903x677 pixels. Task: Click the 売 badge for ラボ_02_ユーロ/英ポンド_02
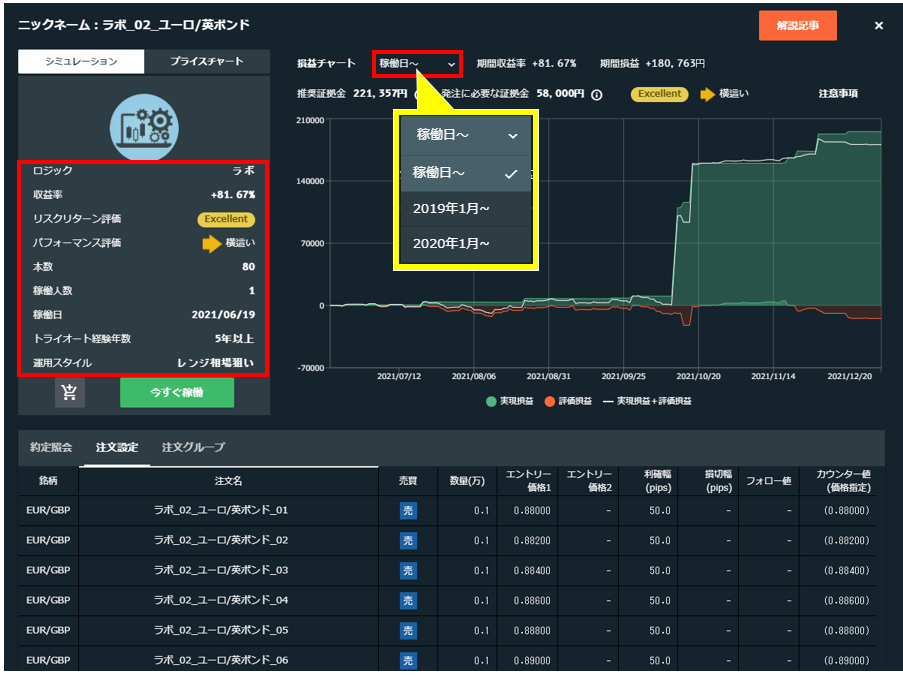[408, 541]
